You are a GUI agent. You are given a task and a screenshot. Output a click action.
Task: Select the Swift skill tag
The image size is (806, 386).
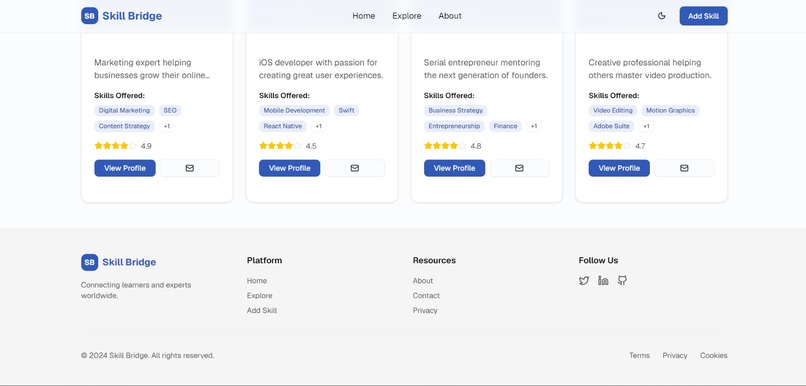click(x=346, y=111)
